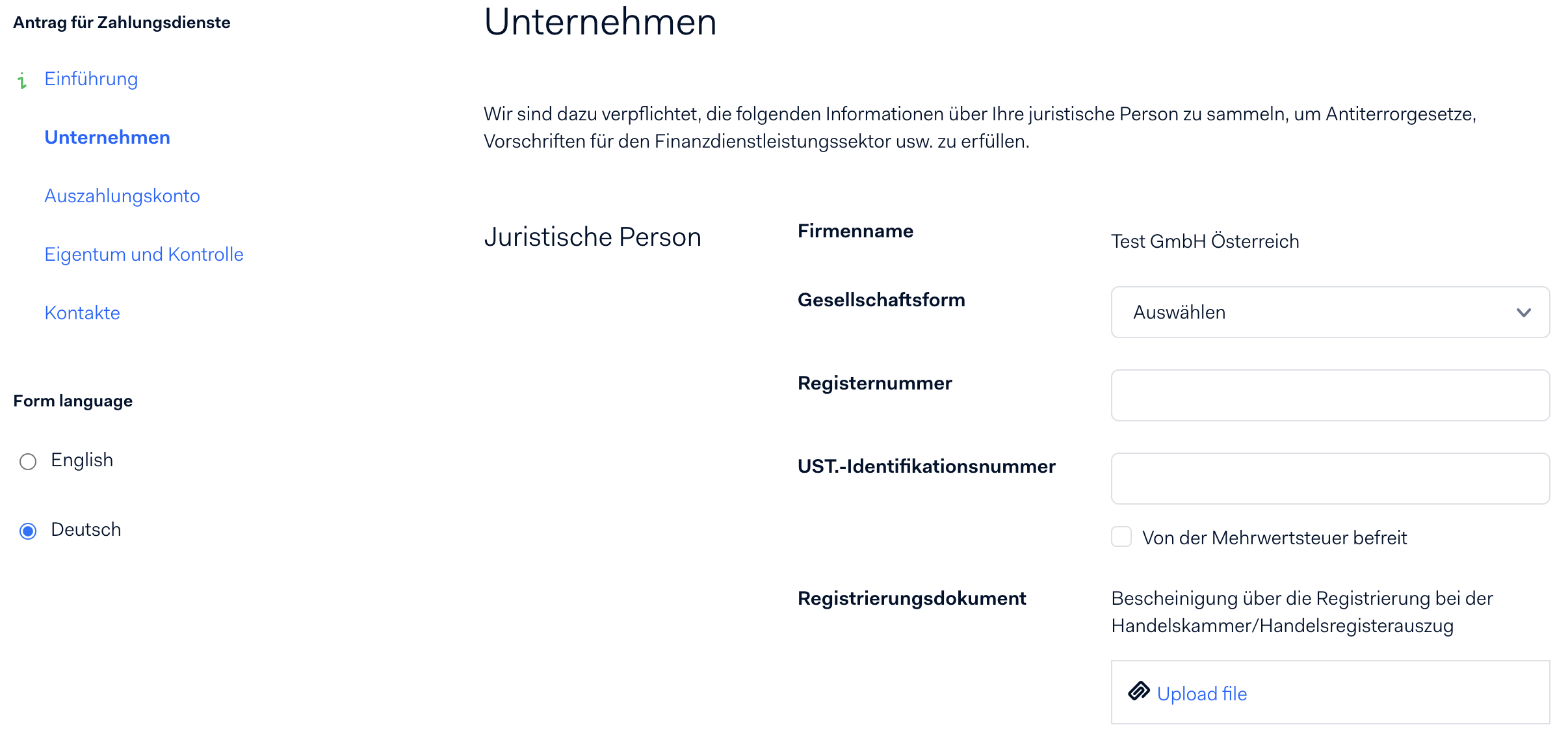1568x740 pixels.
Task: Click the English language label
Action: point(82,460)
